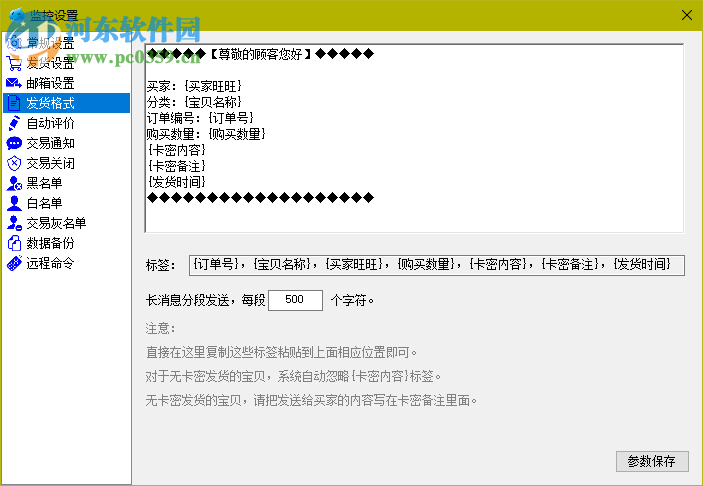Viewport: 703px width, 486px height.
Task: Click the note starting 无卡密发货的宝贝,请把
Action: pyautogui.click(x=311, y=400)
